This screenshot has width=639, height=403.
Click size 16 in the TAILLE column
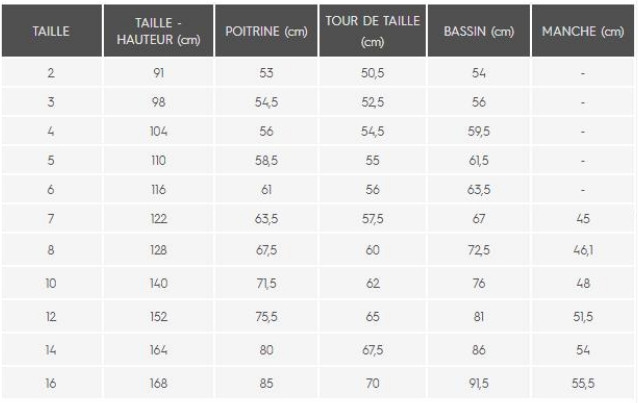(51, 383)
